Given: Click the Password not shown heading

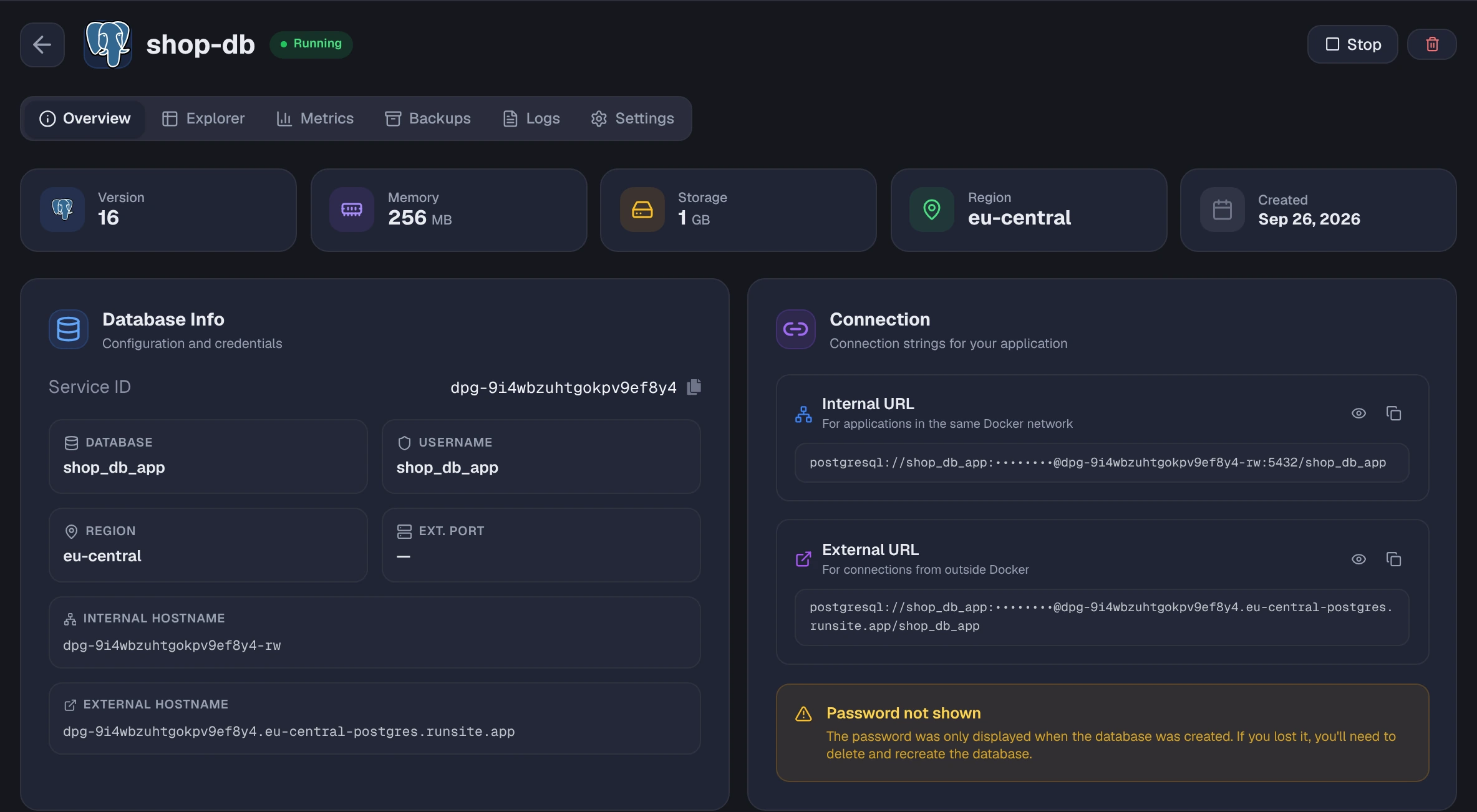Looking at the screenshot, I should (904, 713).
